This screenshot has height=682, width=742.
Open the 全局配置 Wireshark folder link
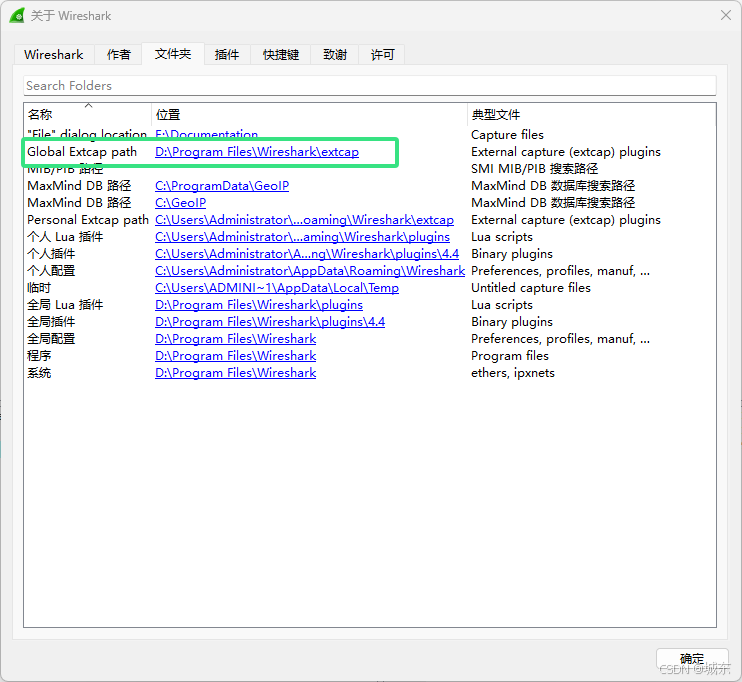point(236,339)
